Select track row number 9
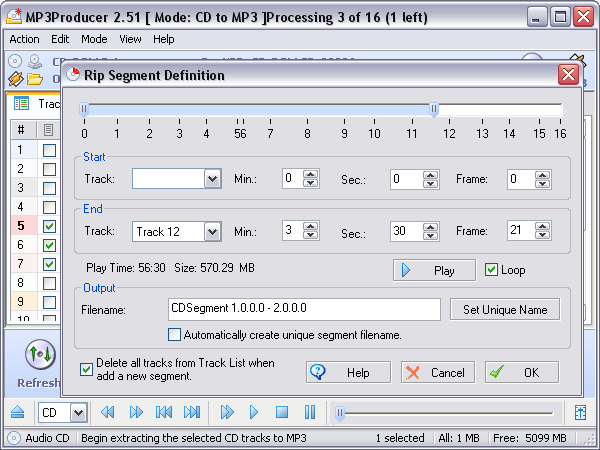 (x=21, y=302)
